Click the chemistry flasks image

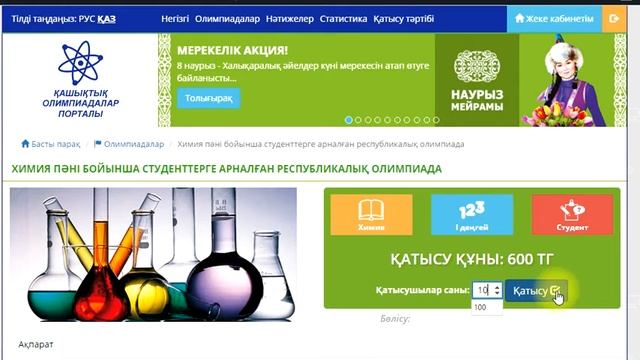pyautogui.click(x=153, y=254)
